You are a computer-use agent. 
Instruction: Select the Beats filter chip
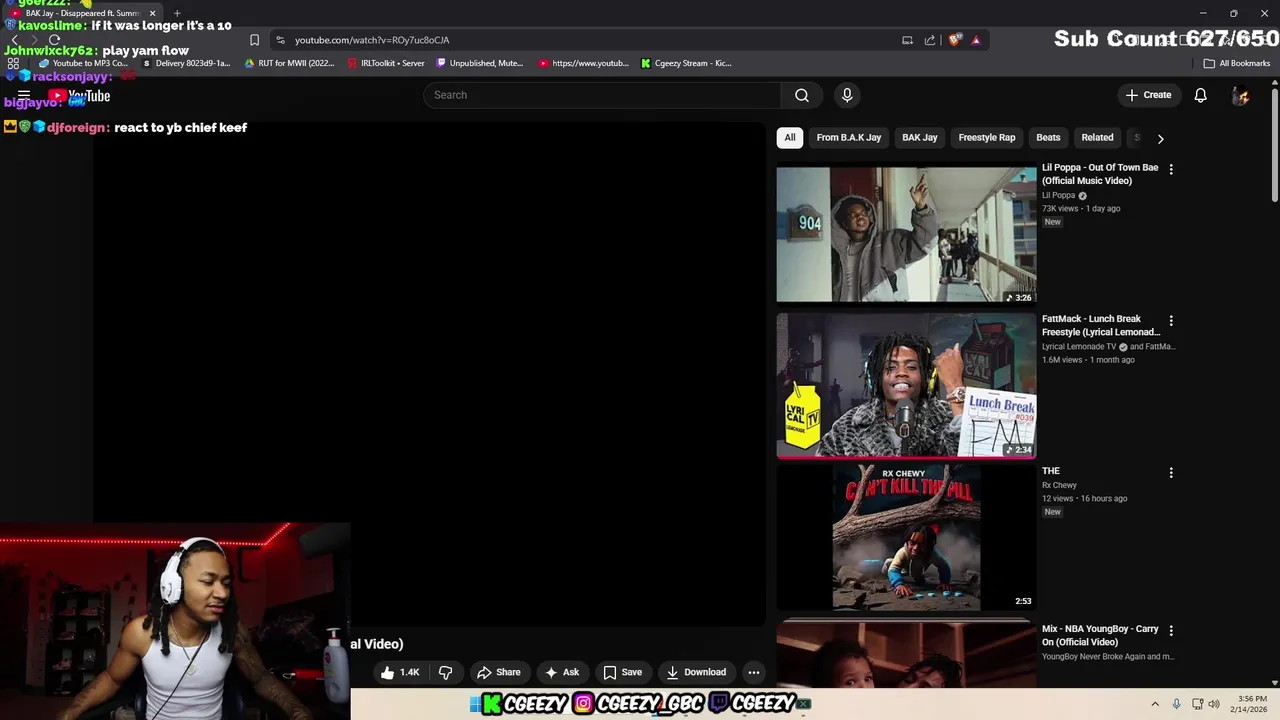[1048, 138]
